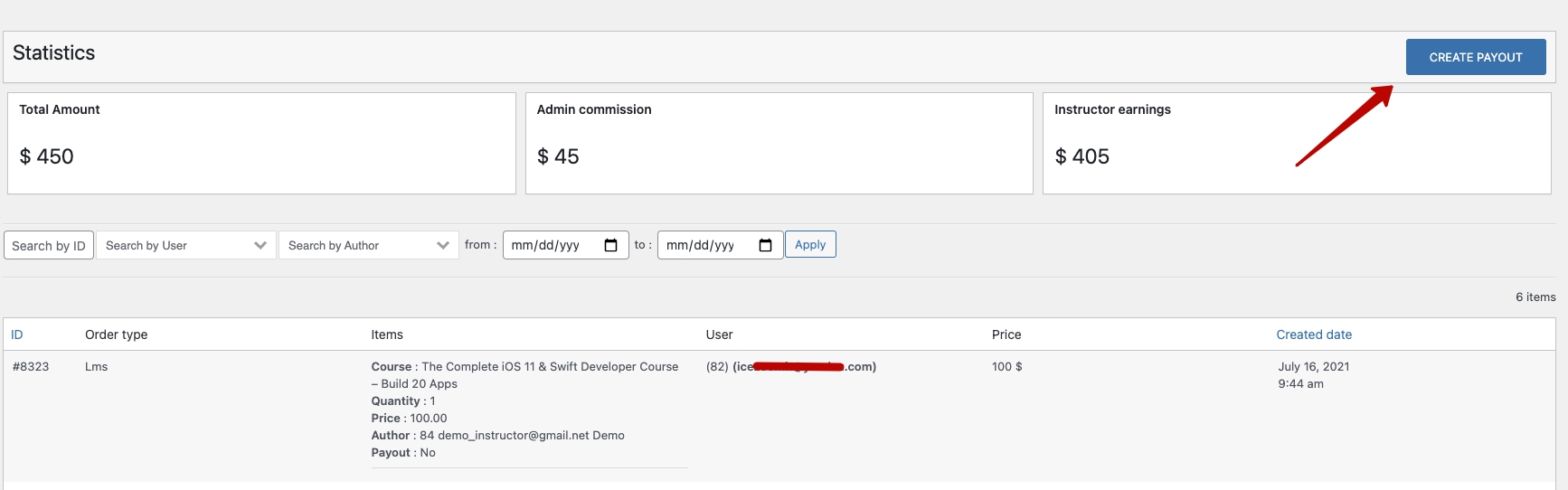Open calendar picker icon in to date field

coord(765,245)
